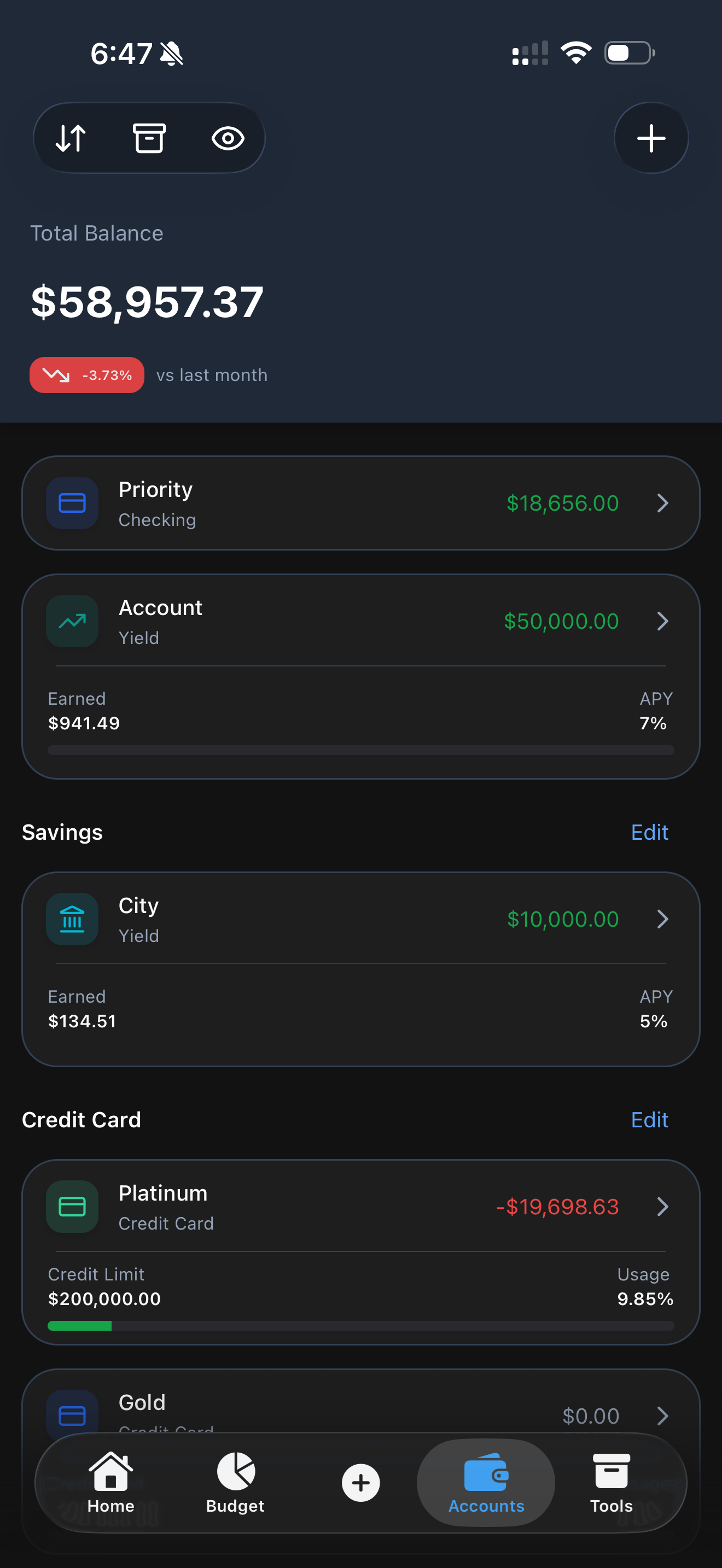Tap the Platinum credit usage progress bar
Screen dimensions: 722x1568
point(360,1325)
